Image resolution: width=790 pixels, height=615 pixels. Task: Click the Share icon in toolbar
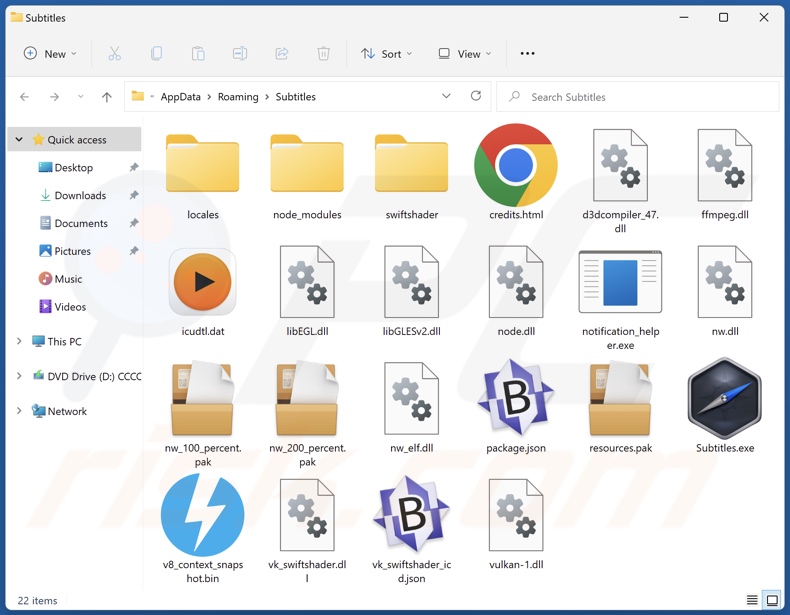pos(282,53)
